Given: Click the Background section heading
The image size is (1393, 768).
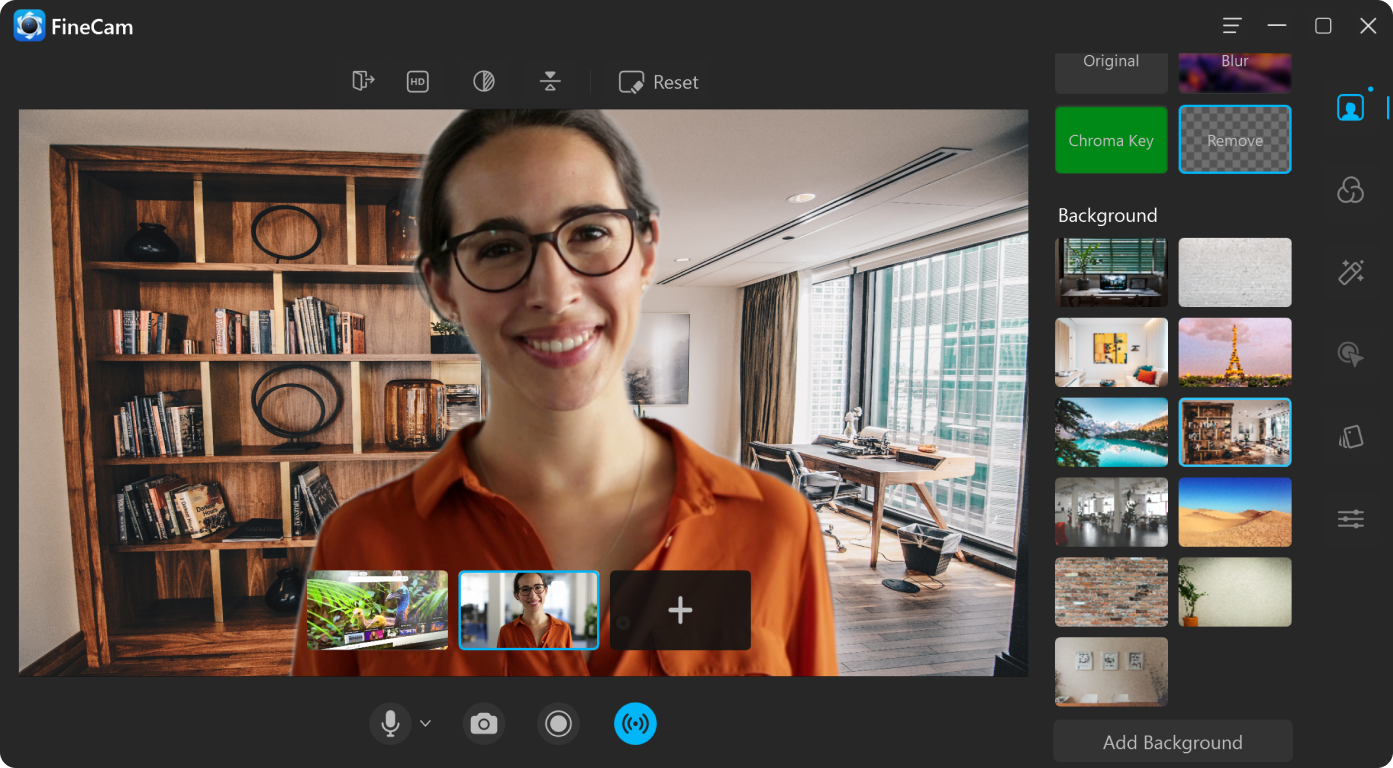Looking at the screenshot, I should click(1107, 215).
